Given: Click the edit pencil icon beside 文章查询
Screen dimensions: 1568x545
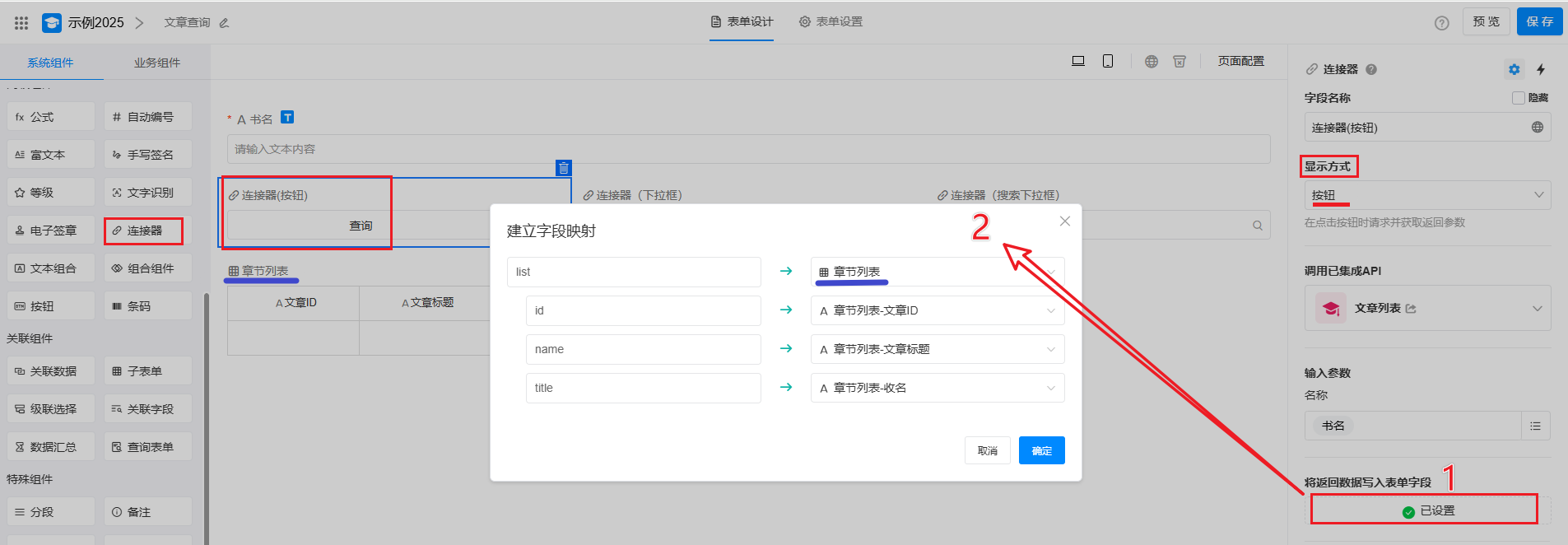Looking at the screenshot, I should coord(224,23).
